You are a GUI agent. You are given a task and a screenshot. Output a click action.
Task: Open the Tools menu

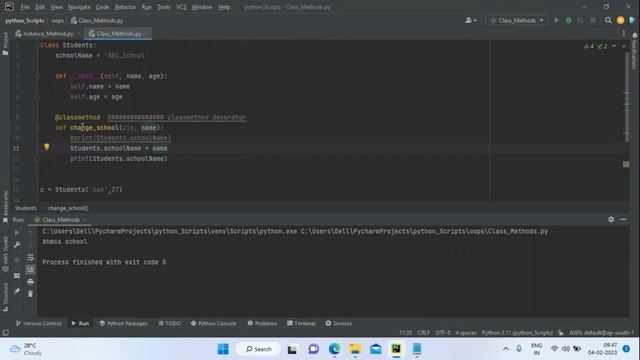click(x=164, y=7)
